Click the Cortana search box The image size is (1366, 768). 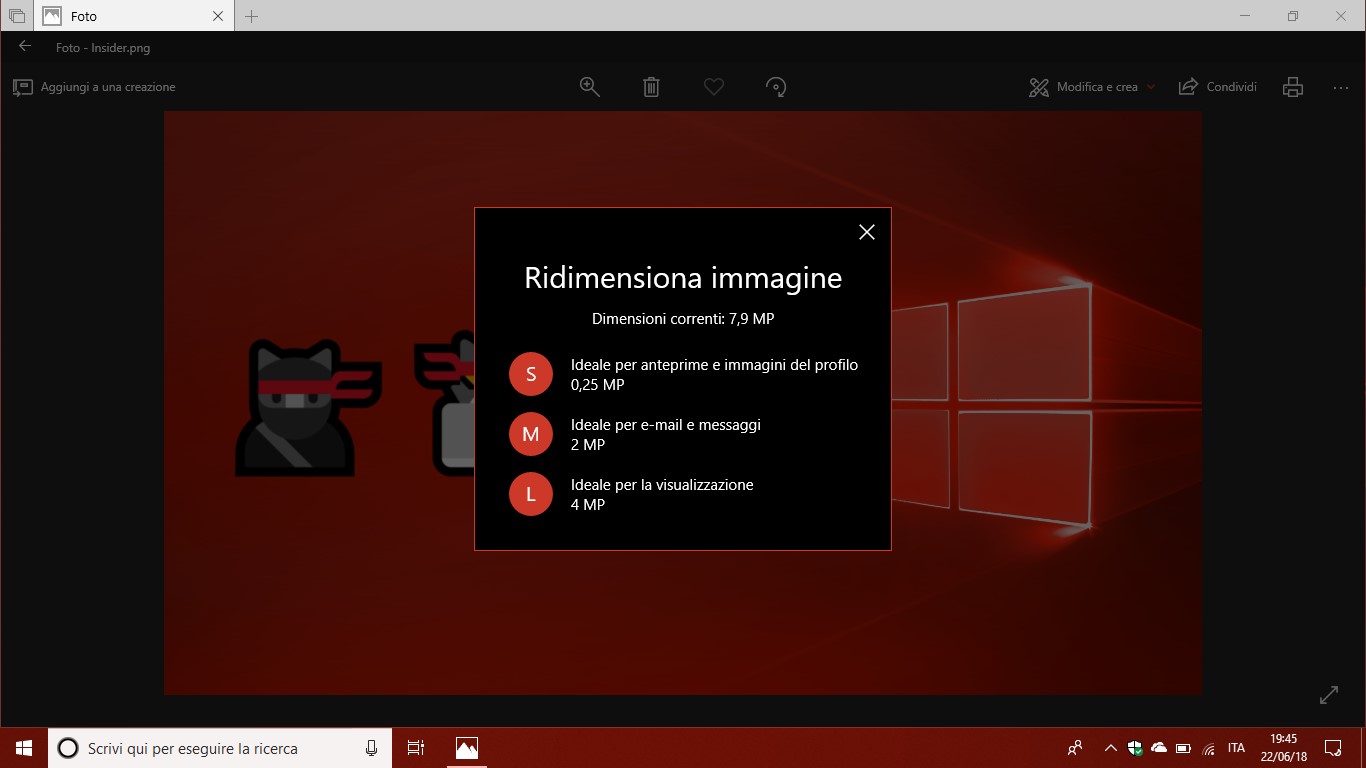point(220,748)
